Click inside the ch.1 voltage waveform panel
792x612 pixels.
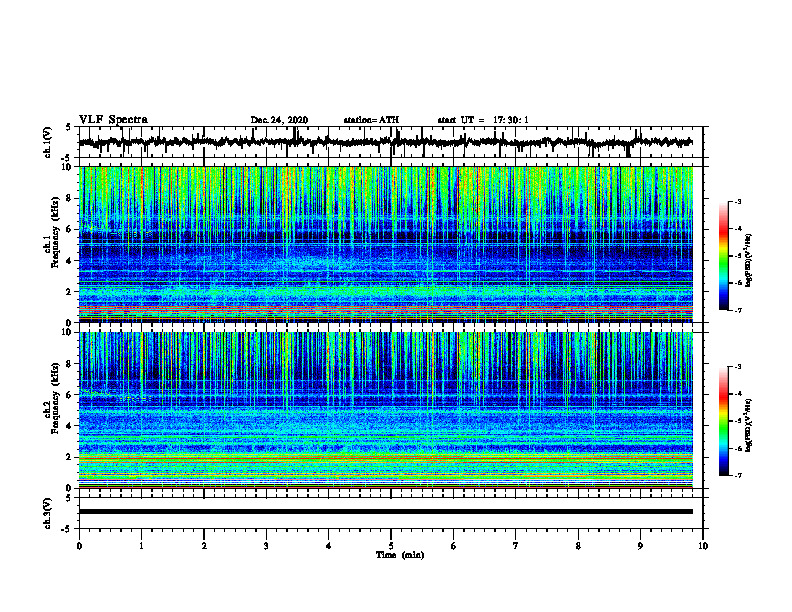(x=391, y=142)
